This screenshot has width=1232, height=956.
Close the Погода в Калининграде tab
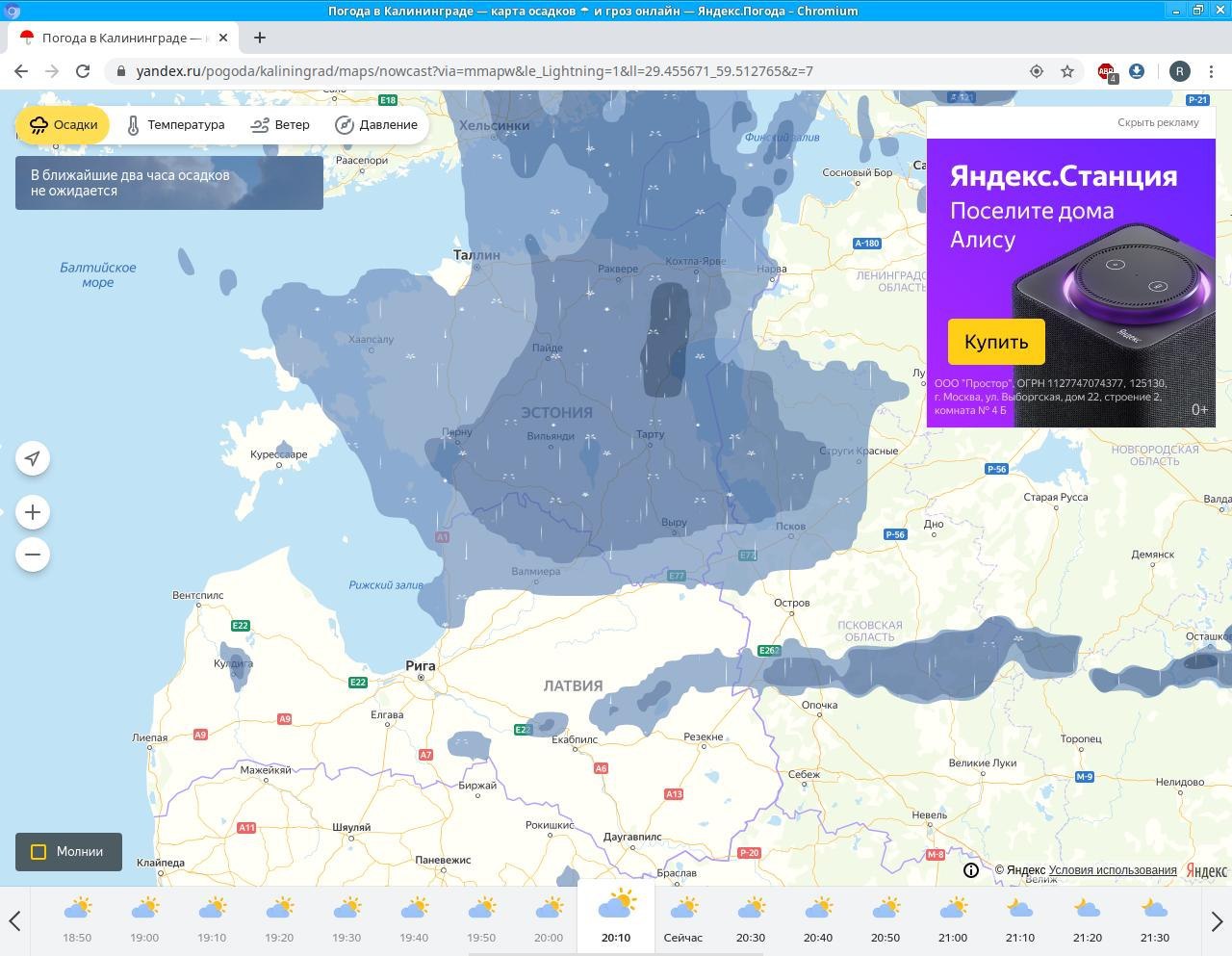[223, 38]
